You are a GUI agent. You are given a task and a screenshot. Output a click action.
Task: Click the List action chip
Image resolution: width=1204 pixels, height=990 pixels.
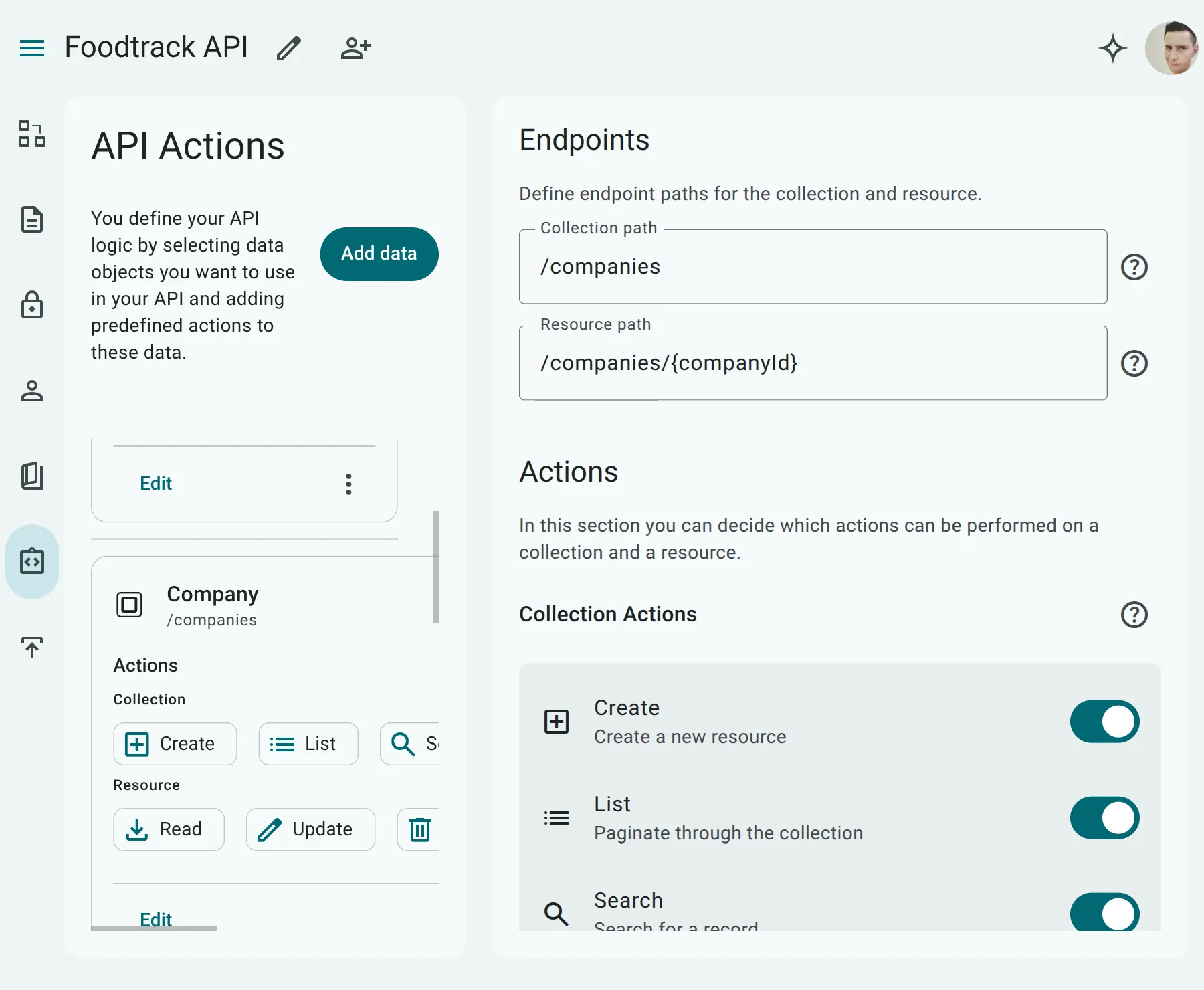tap(308, 744)
